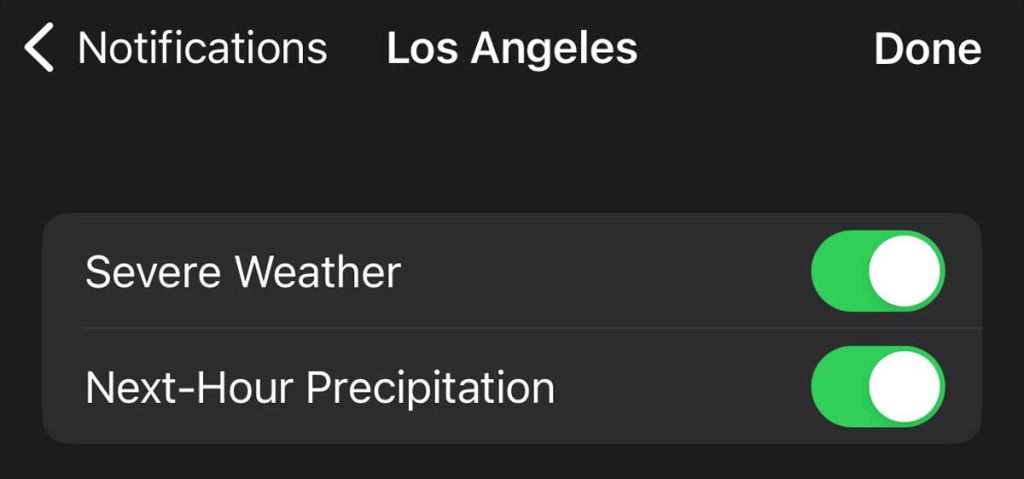
Task: Click the word Precipitation in second row
Action: [430, 388]
